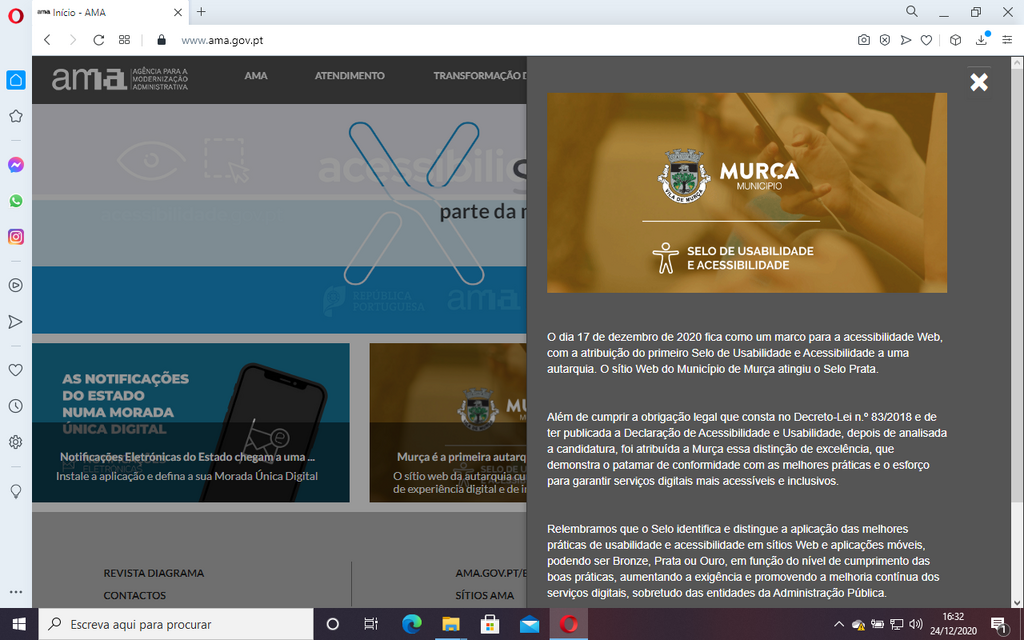Viewport: 1024px width, 640px height.
Task: Open the REVISTA DIAGRAMA link
Action: tap(153, 573)
